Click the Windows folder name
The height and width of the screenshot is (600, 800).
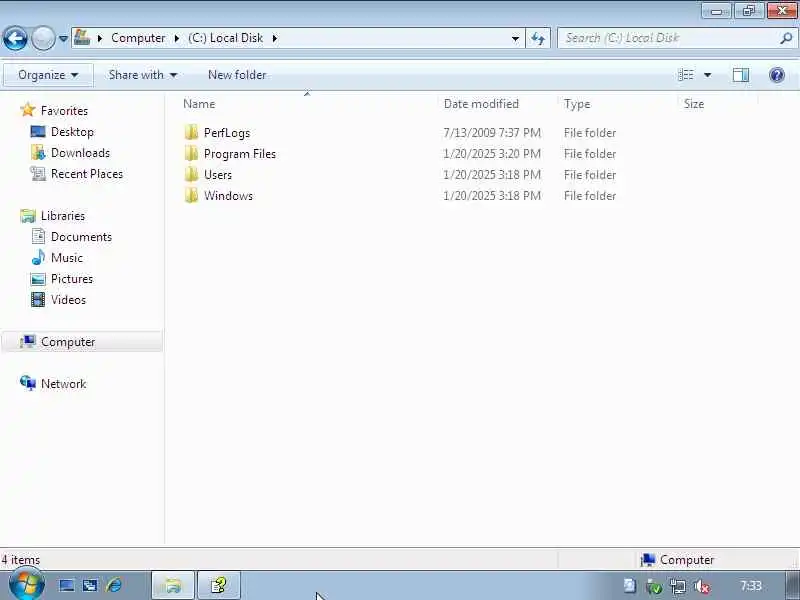point(228,195)
